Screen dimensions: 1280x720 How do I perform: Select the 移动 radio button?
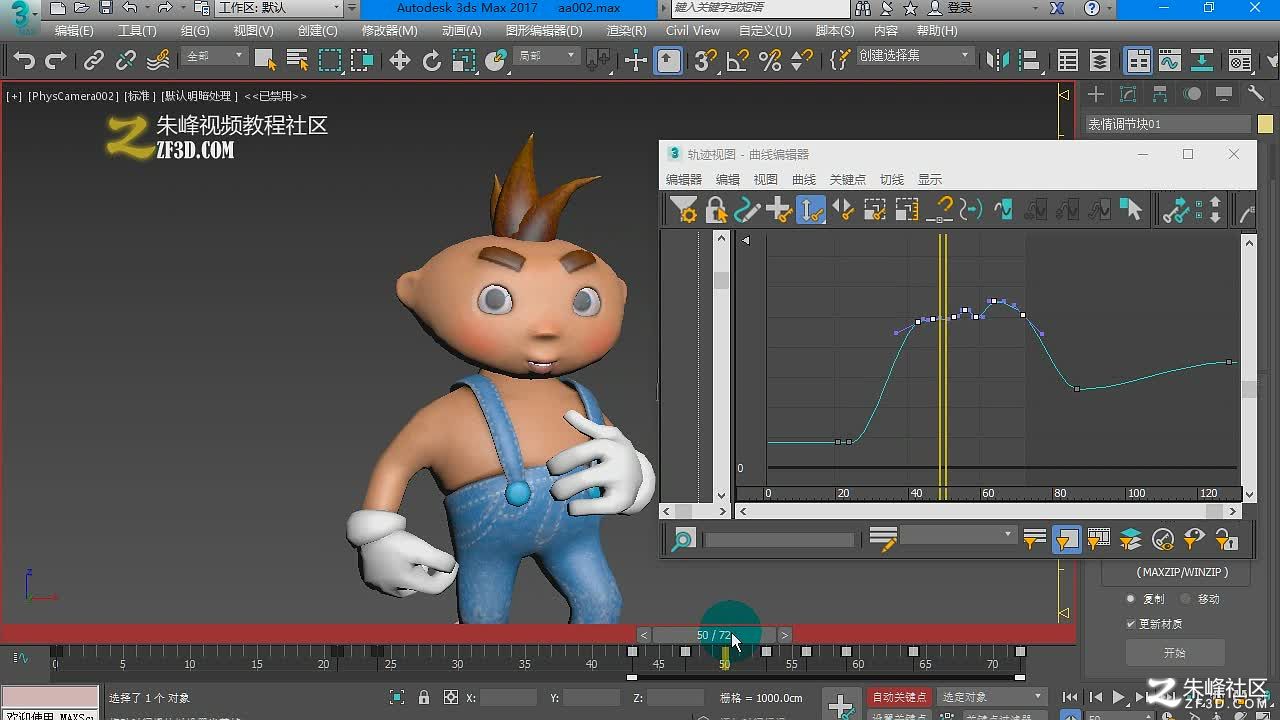tap(1186, 599)
